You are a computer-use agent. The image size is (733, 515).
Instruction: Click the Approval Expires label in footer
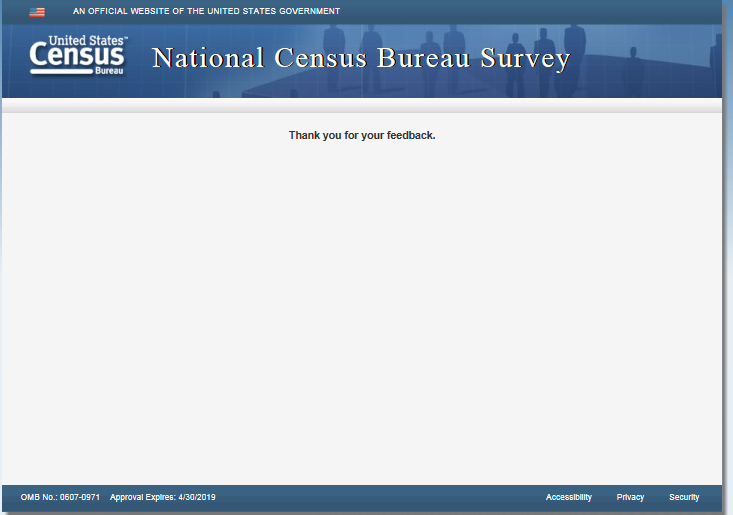(143, 497)
